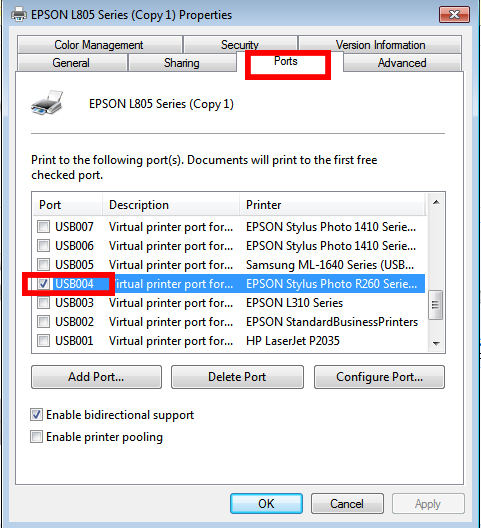Switch to the Sharing tab
The image size is (481, 528).
(182, 63)
